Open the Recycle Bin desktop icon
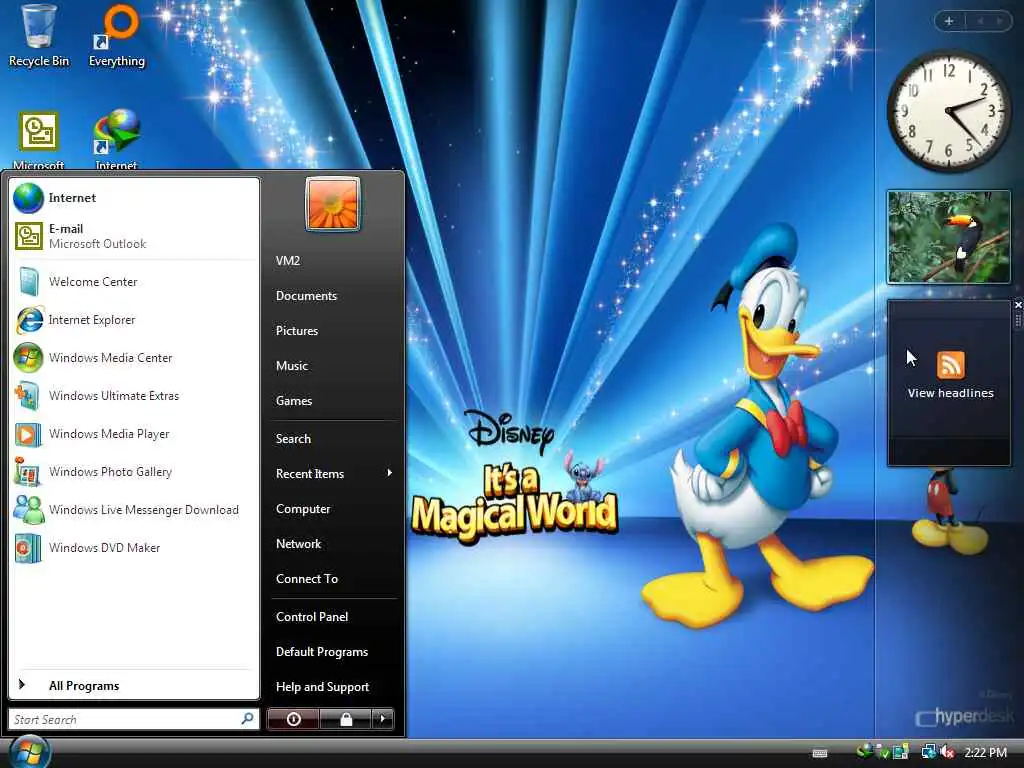The image size is (1024, 768). pyautogui.click(x=39, y=36)
